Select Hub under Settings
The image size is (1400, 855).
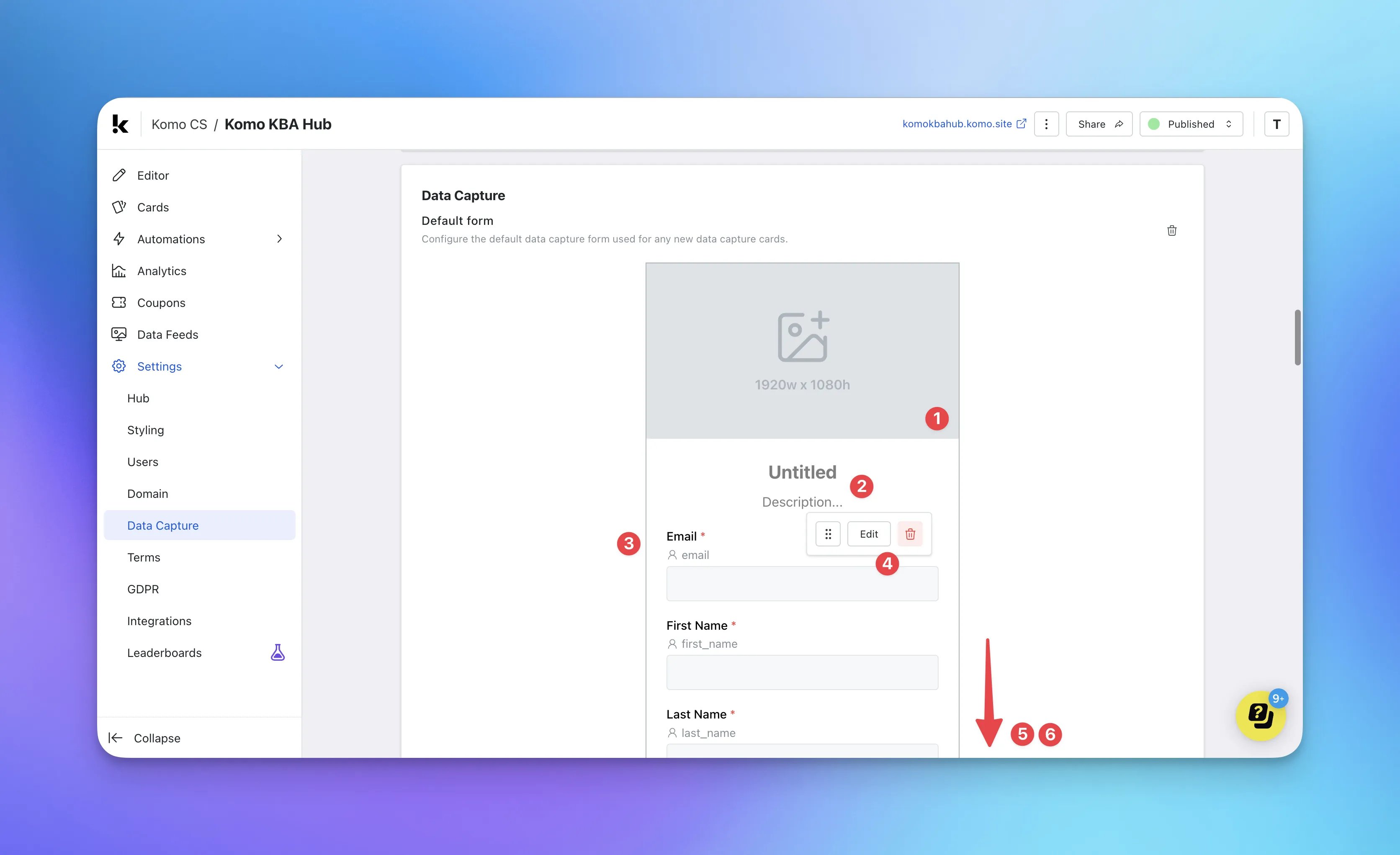tap(199, 398)
